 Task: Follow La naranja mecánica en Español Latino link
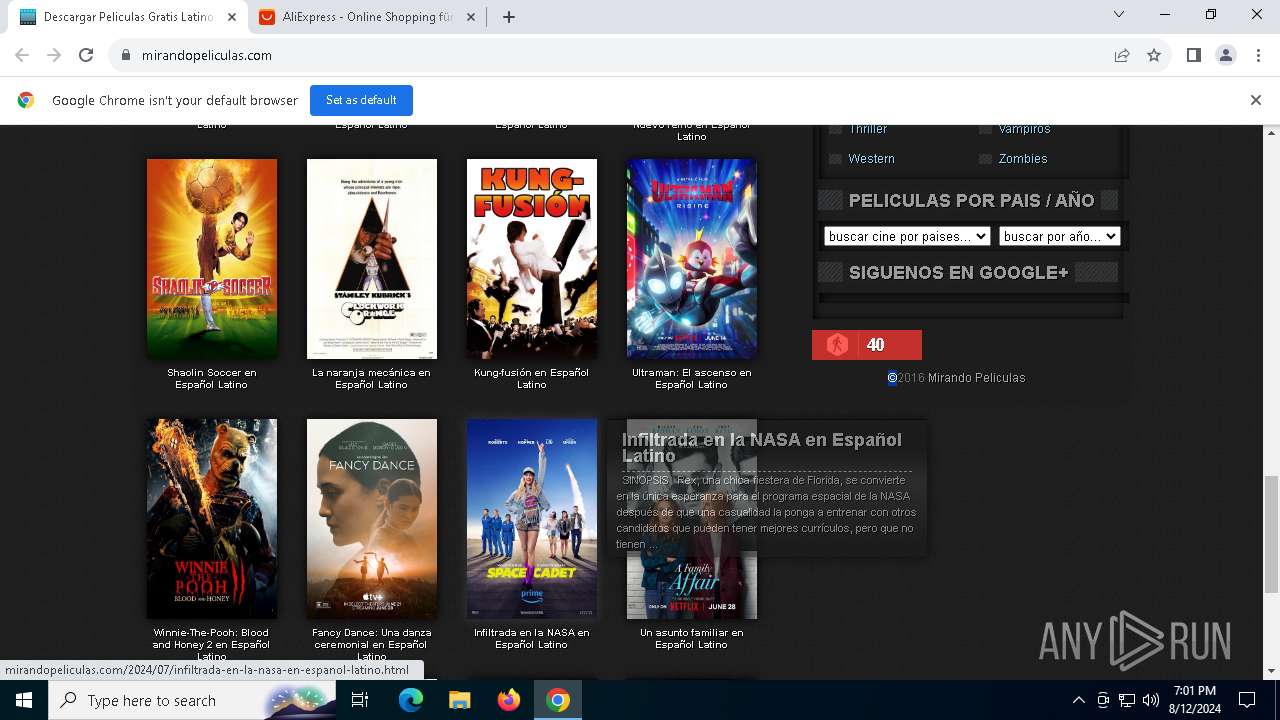tap(372, 378)
